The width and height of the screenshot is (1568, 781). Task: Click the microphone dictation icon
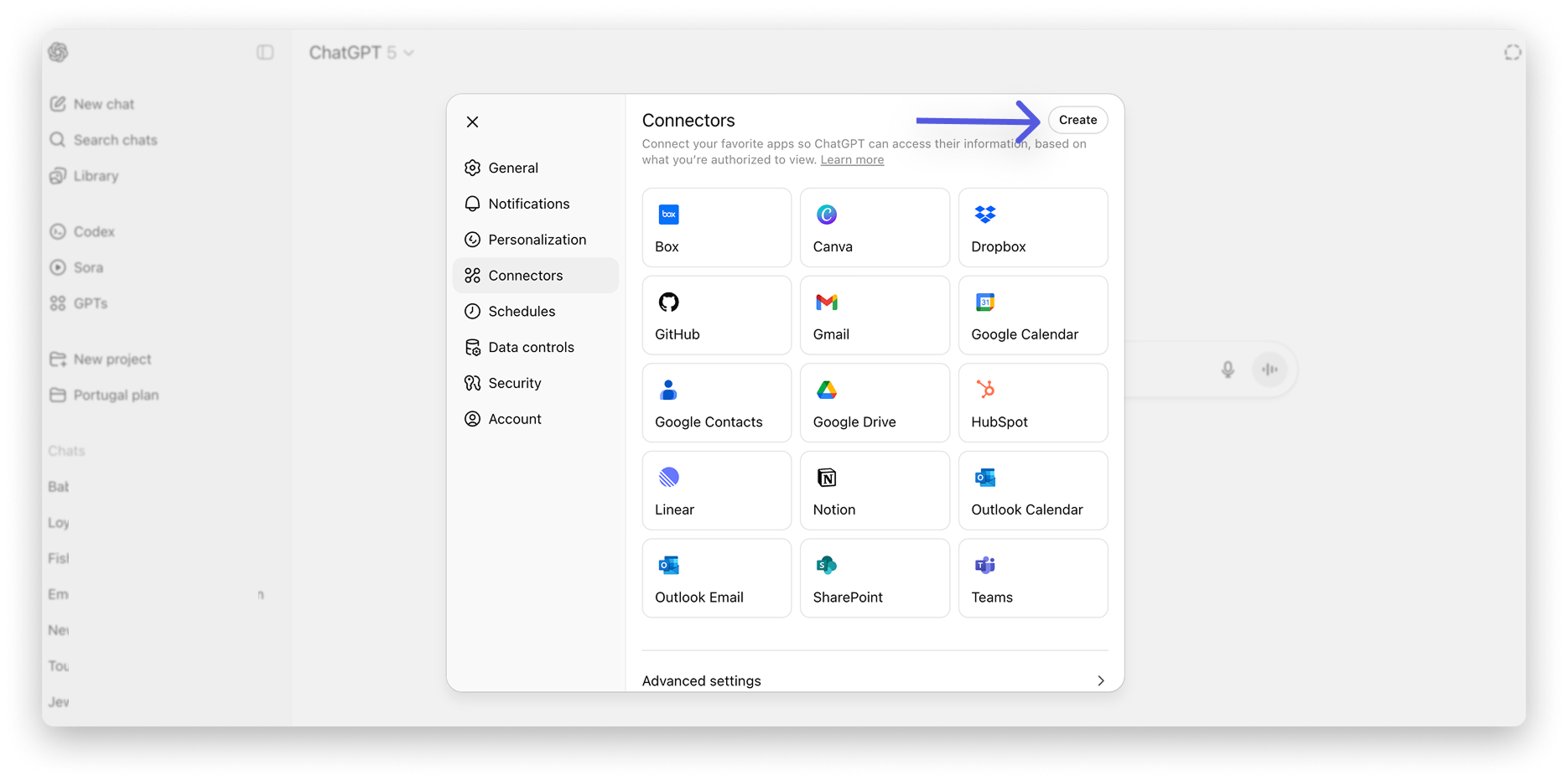pos(1228,370)
